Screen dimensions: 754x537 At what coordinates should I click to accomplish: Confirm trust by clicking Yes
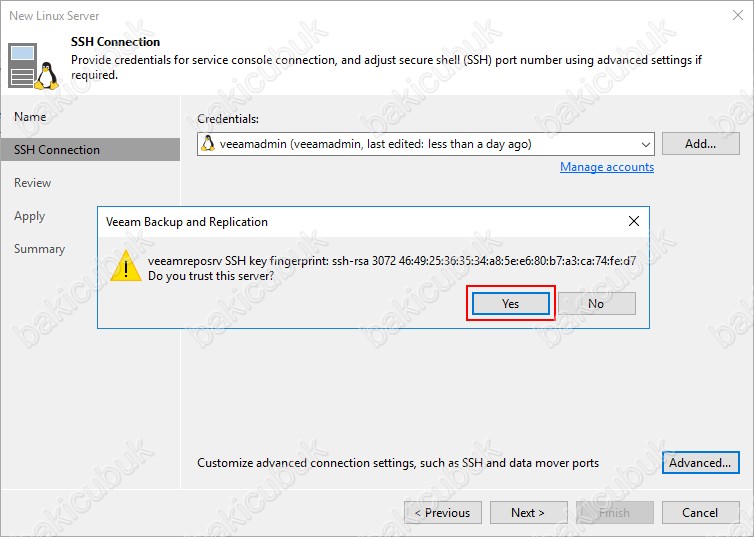tap(510, 303)
